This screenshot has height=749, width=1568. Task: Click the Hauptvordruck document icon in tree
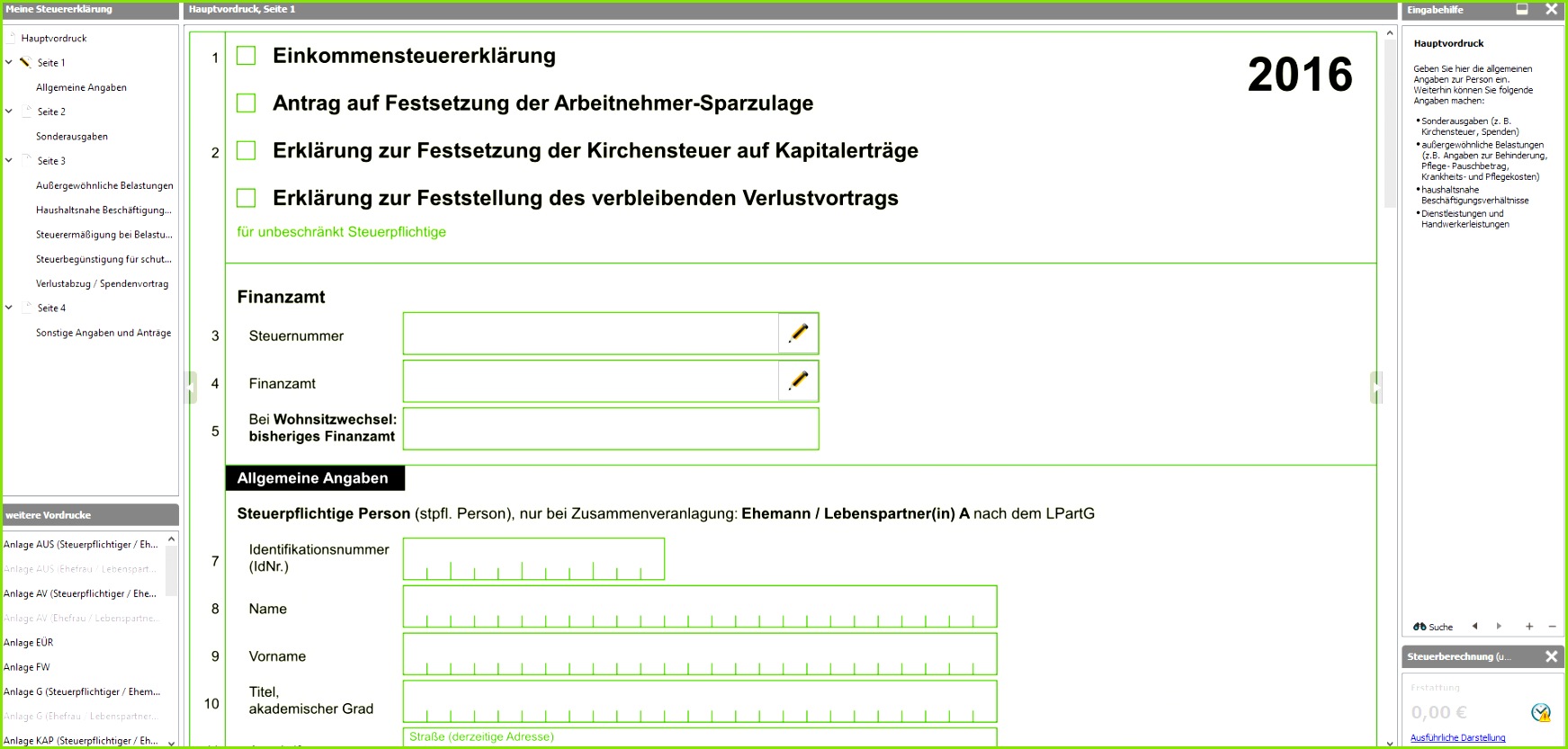point(13,38)
